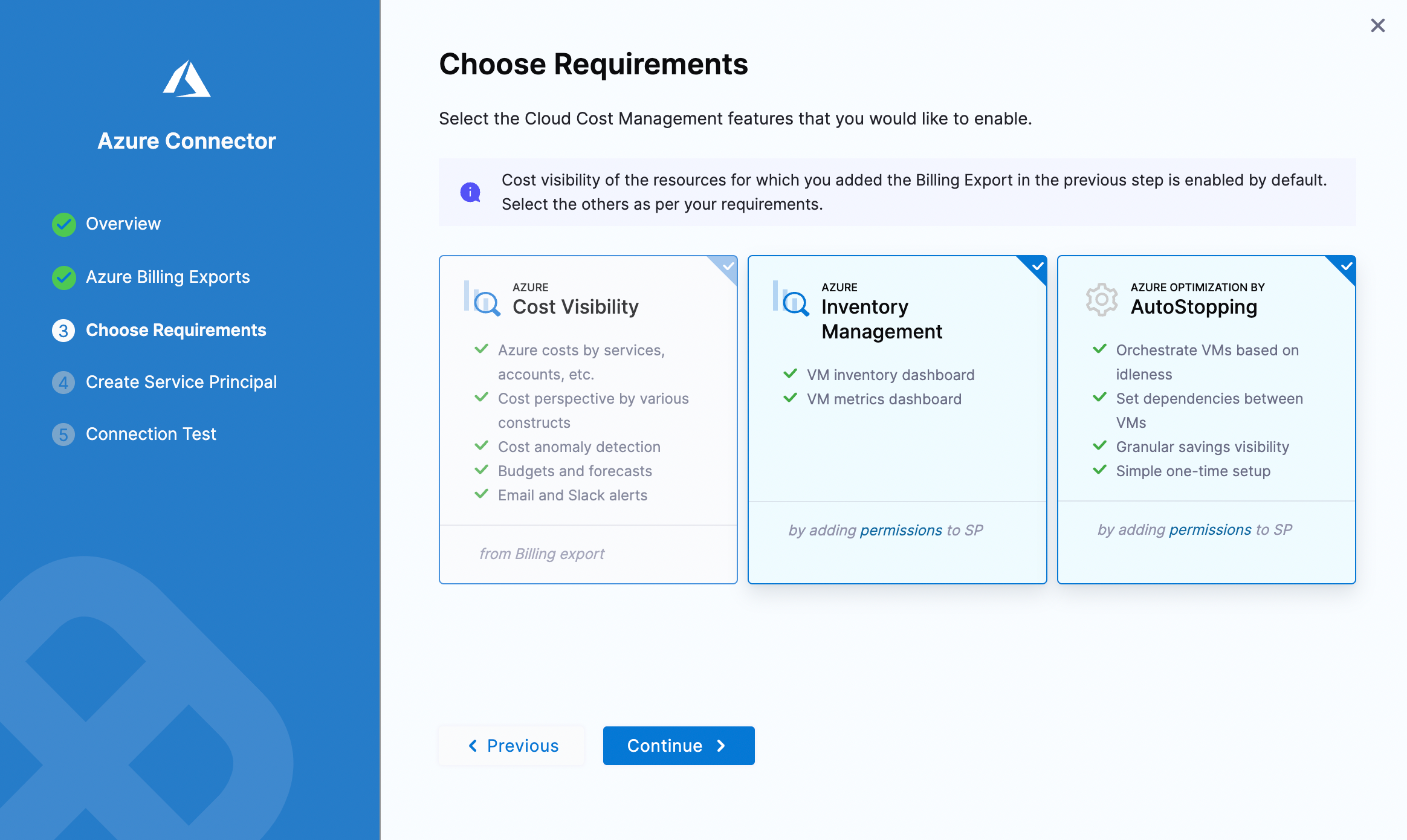Open the Azure Billing Exports step
Screen dimensions: 1407x840
168,277
